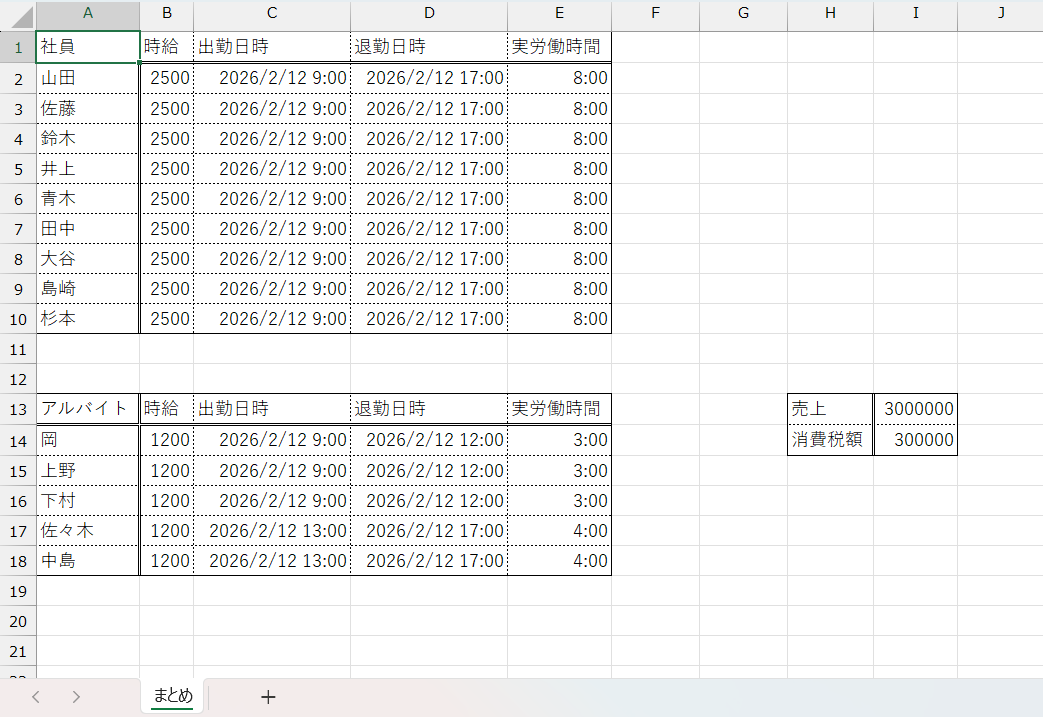The height and width of the screenshot is (717, 1043).
Task: Select the 出勤日時 cell in 佐々木's row
Action: point(272,531)
